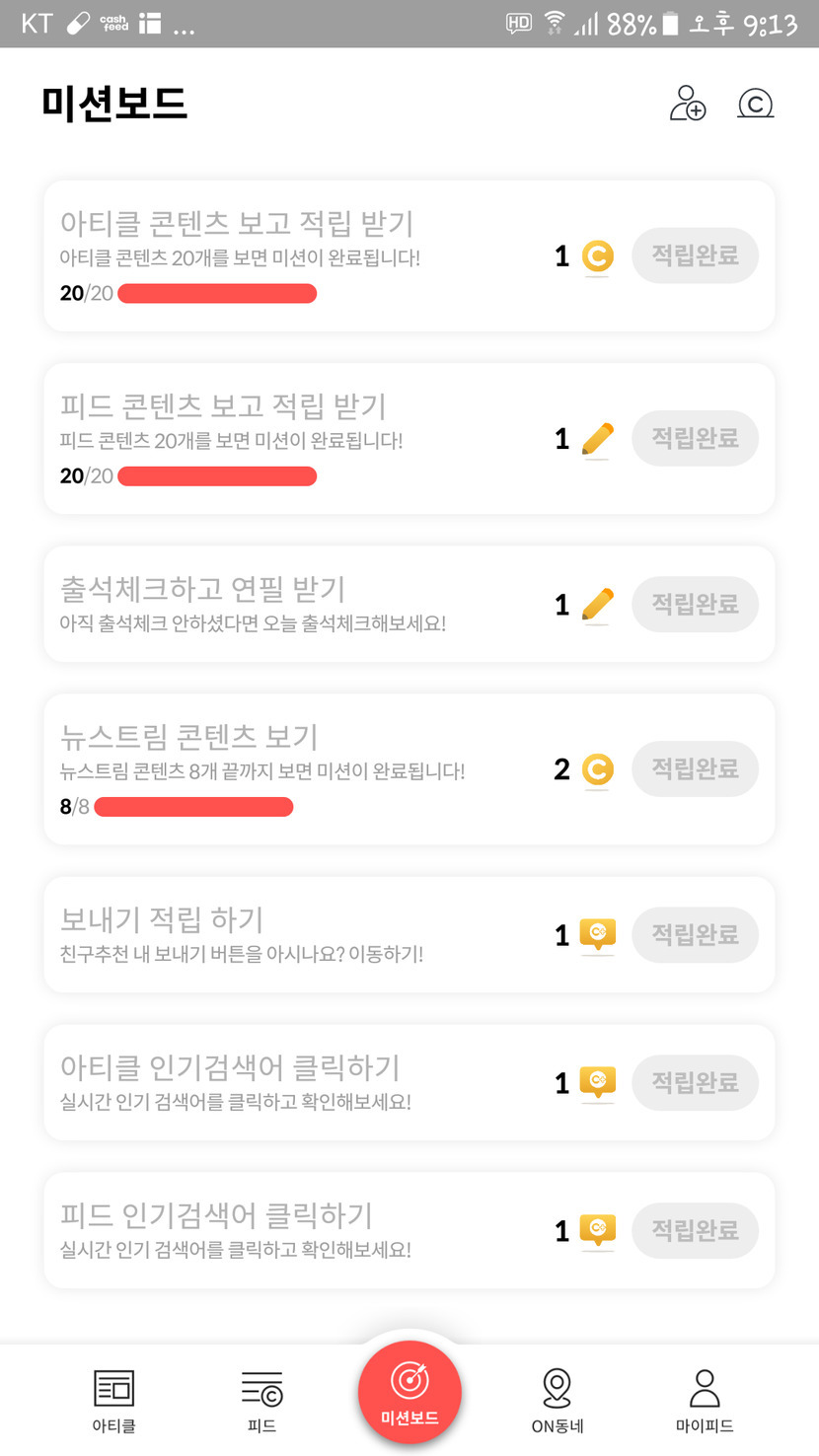Tap the coin icon on 뉴스트림 콘텐츠 mission

click(x=597, y=769)
